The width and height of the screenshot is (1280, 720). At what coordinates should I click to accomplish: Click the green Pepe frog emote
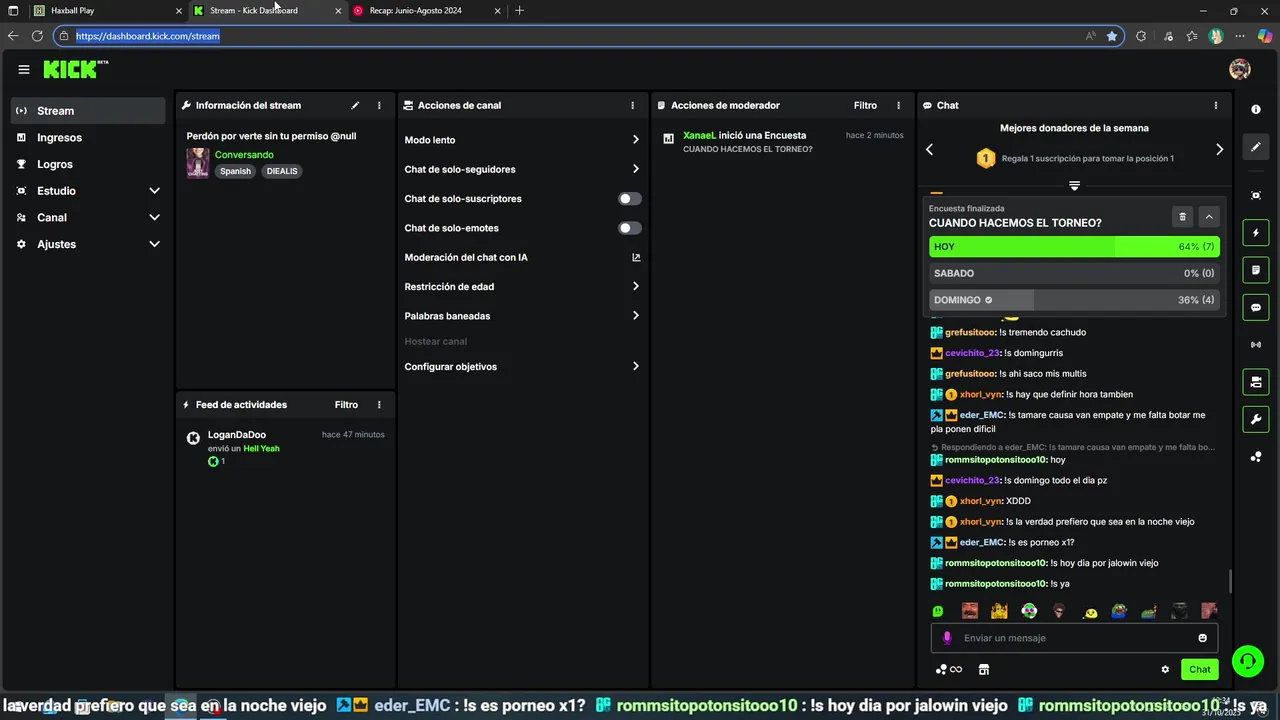pos(1119,611)
